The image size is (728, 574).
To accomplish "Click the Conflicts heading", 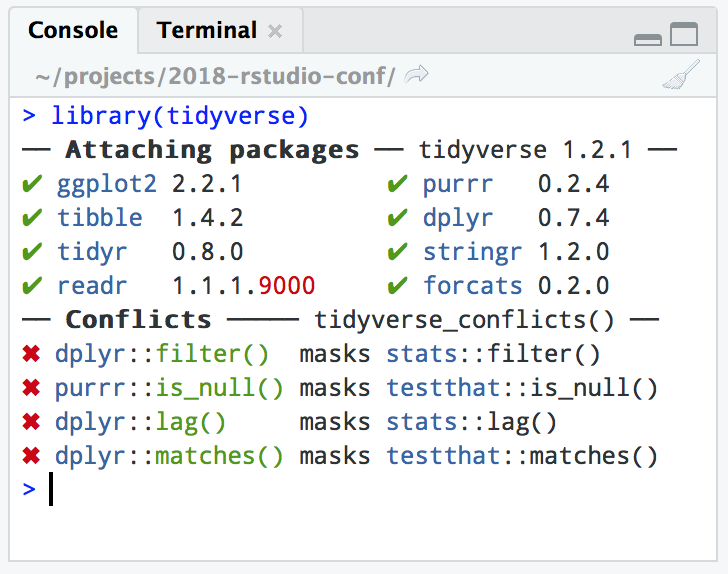I will (x=138, y=320).
